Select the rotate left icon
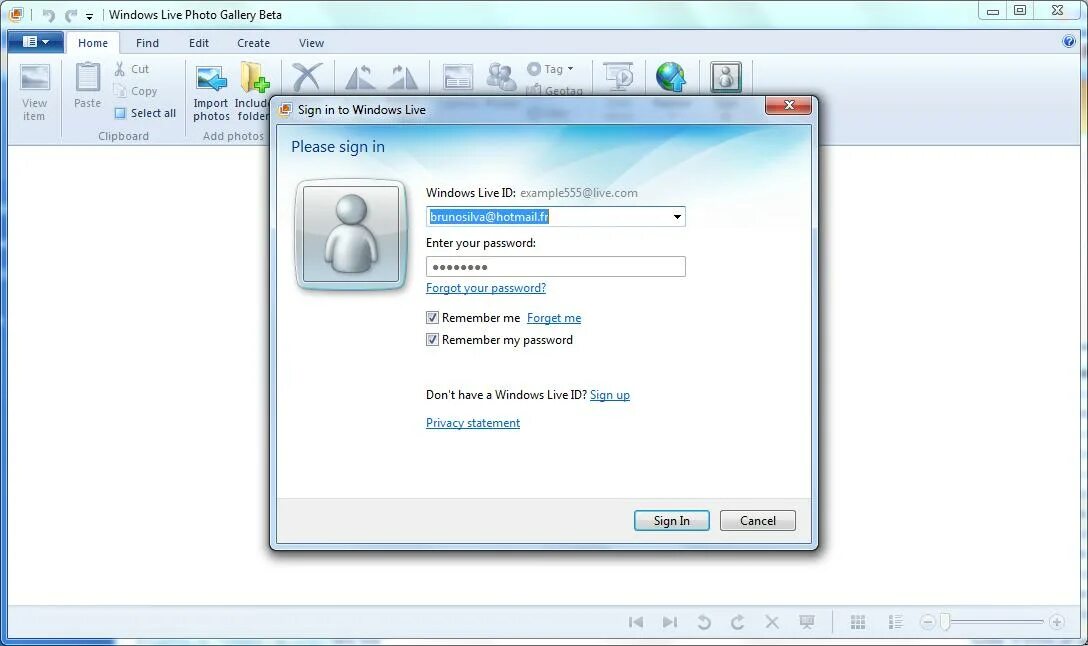 pyautogui.click(x=358, y=78)
